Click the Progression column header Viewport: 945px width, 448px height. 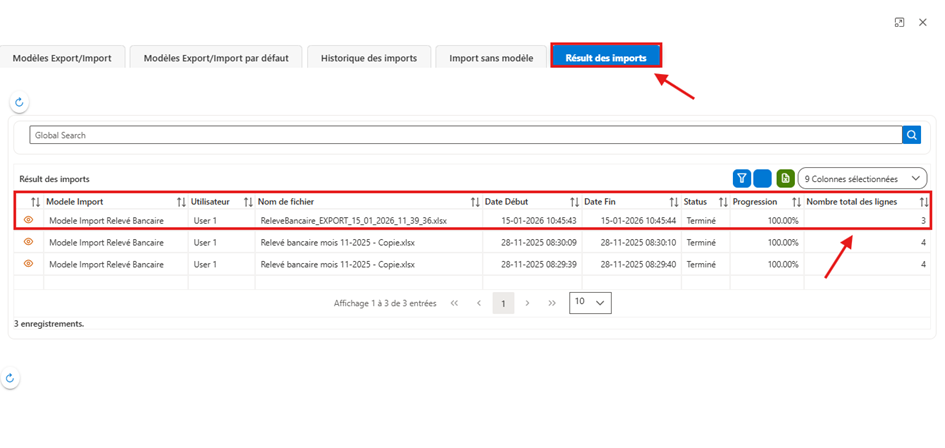755,201
